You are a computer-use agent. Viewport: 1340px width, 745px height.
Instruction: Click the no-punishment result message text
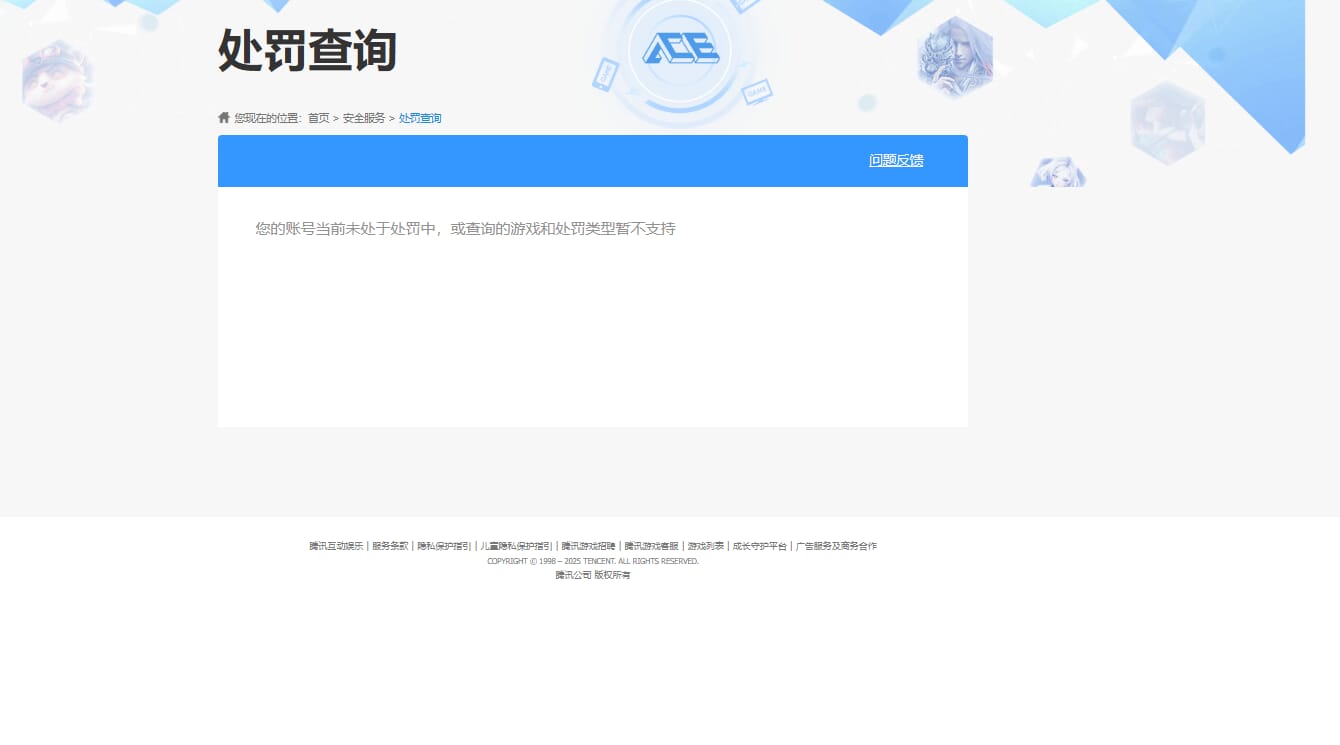pos(464,229)
